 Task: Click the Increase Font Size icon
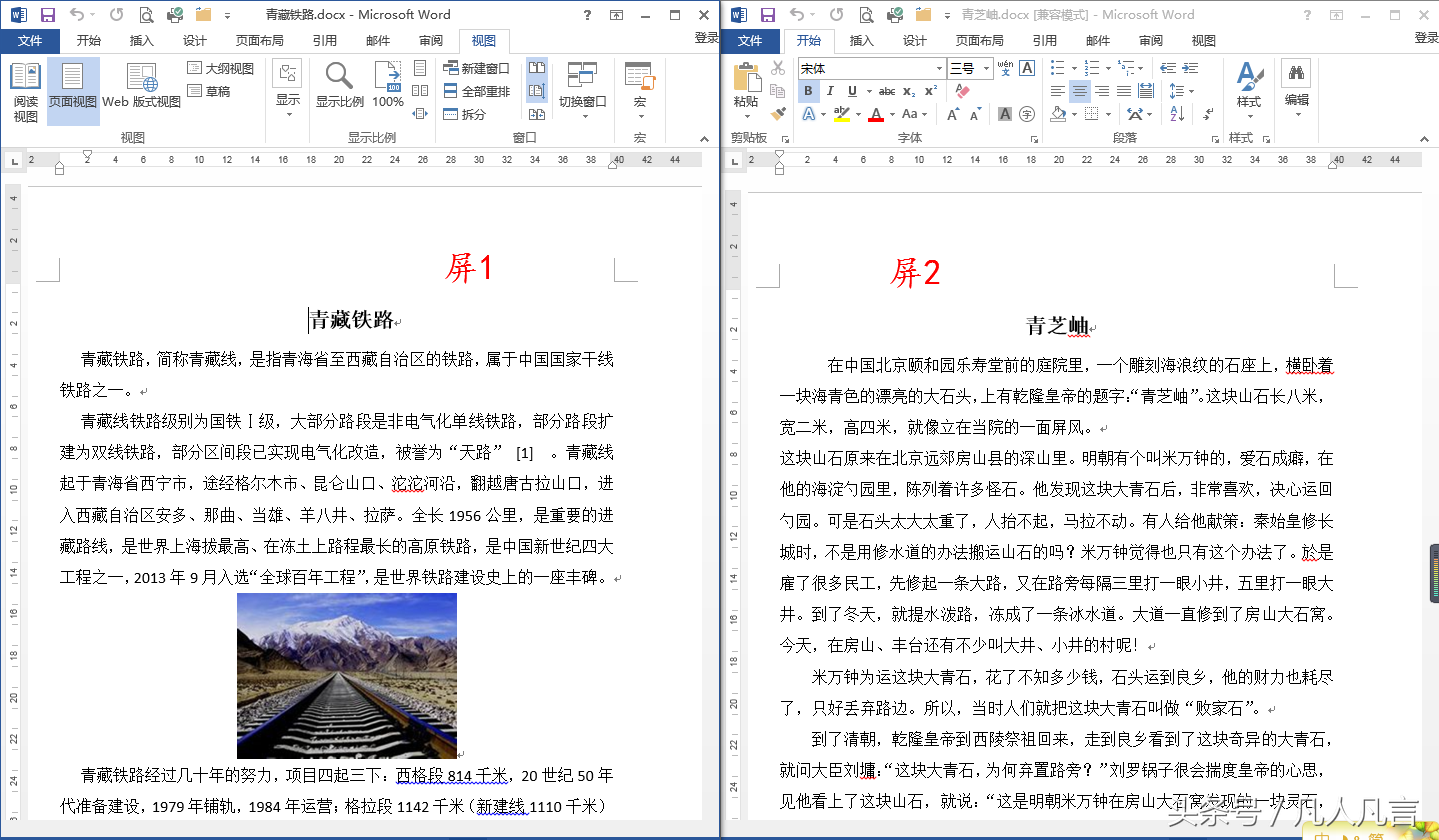coord(953,114)
